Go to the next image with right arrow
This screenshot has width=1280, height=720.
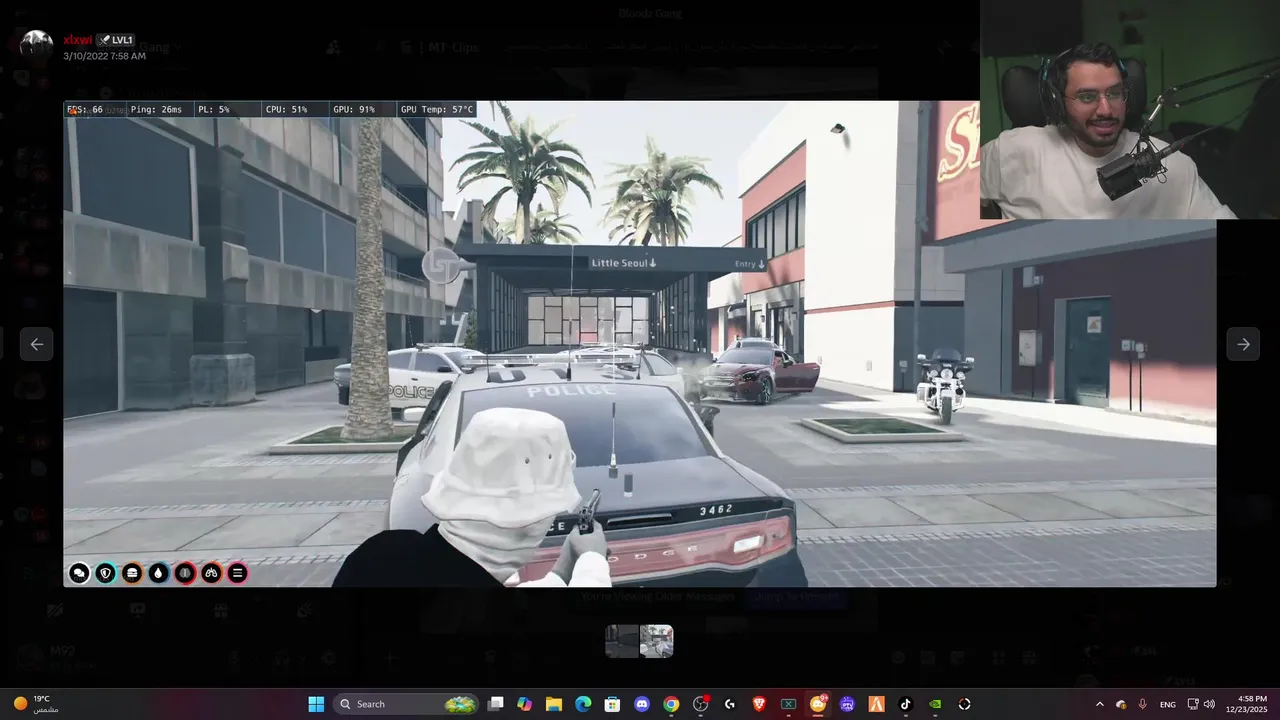point(1243,344)
